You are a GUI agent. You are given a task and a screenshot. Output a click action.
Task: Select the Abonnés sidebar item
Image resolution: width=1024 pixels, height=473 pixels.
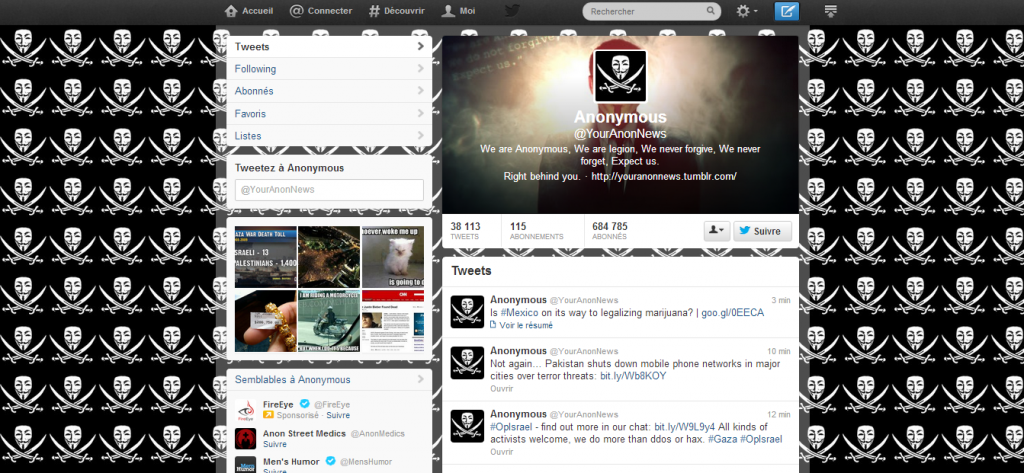tap(329, 91)
